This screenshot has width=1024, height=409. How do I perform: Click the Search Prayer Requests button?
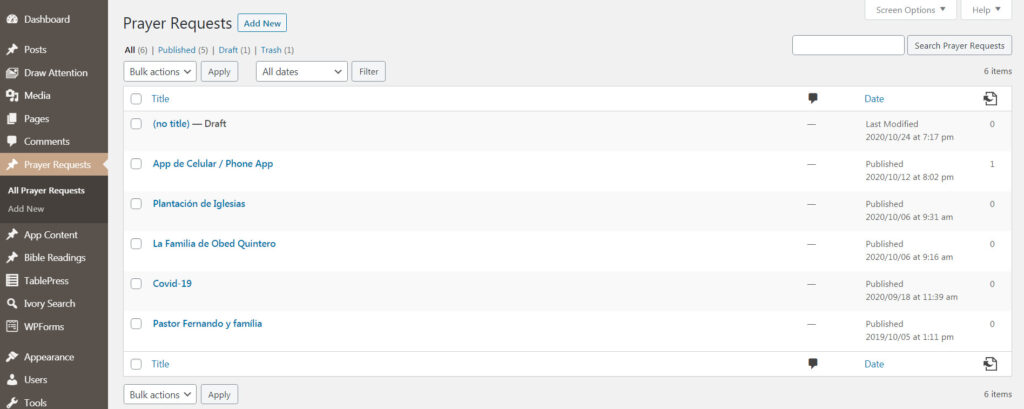click(x=959, y=46)
